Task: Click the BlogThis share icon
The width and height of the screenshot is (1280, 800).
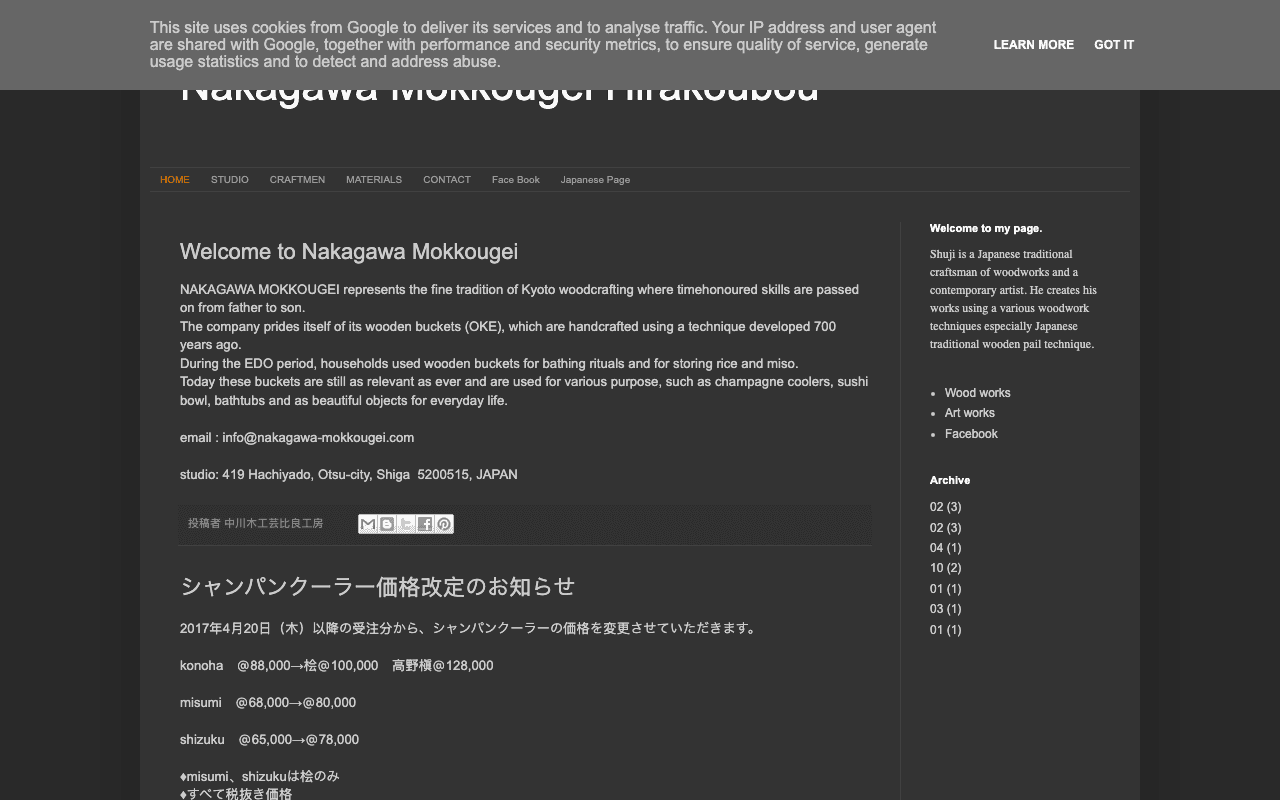Action: click(x=387, y=524)
